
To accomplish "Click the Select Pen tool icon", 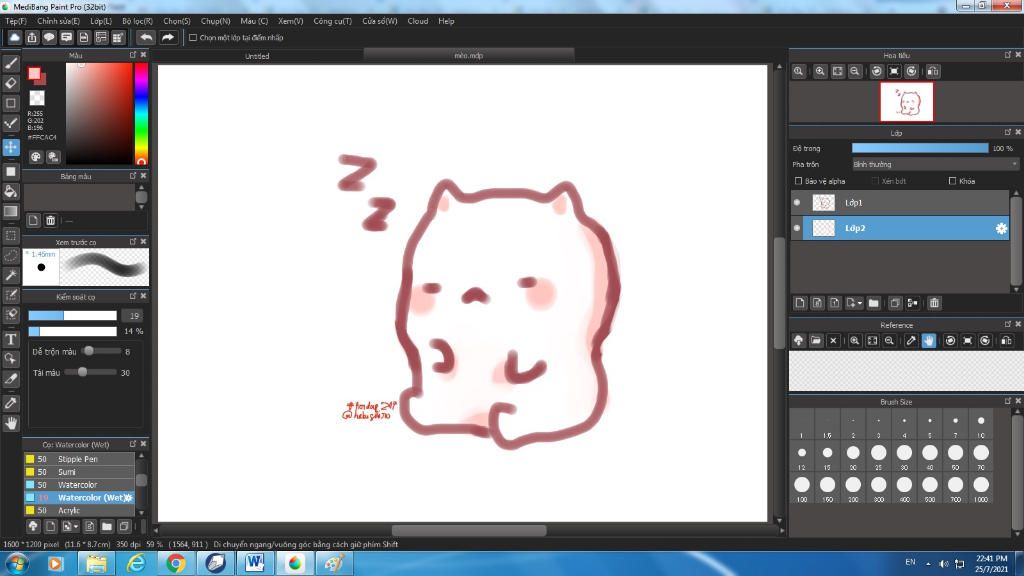I will [x=11, y=296].
